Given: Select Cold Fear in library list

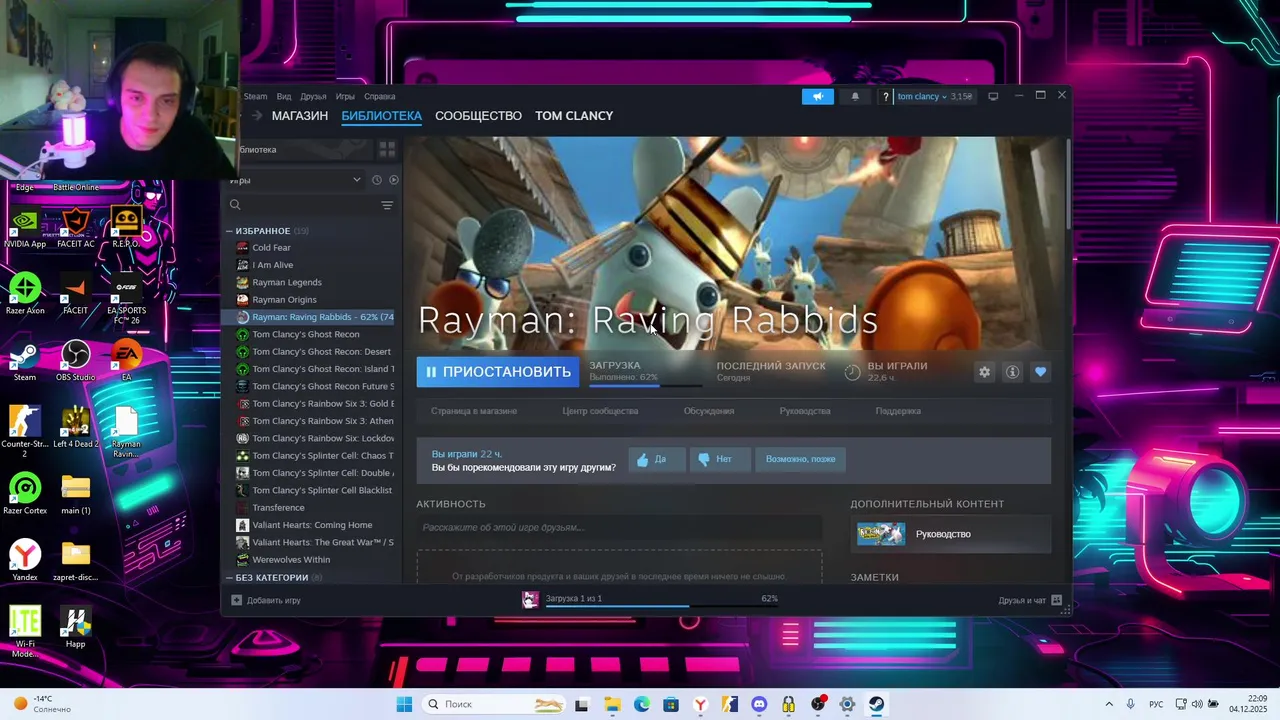Looking at the screenshot, I should coord(272,248).
